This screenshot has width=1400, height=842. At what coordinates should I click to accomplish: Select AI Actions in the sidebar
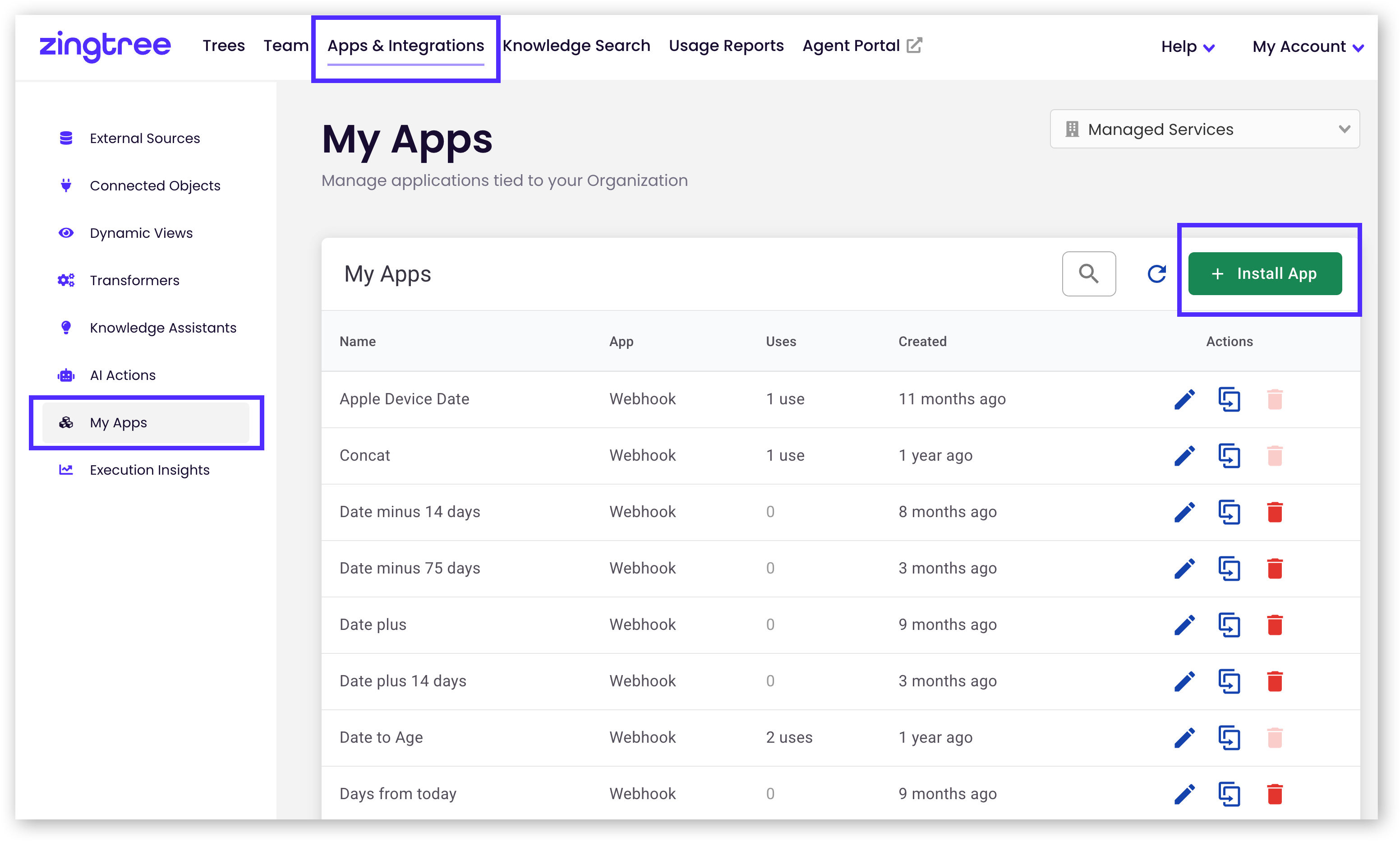pyautogui.click(x=123, y=375)
